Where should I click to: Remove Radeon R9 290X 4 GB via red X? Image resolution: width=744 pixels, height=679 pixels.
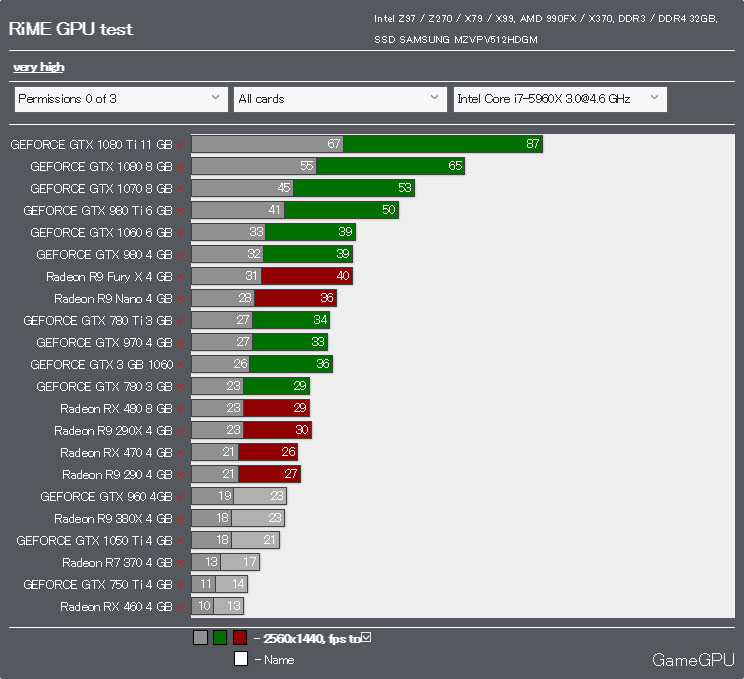point(180,431)
